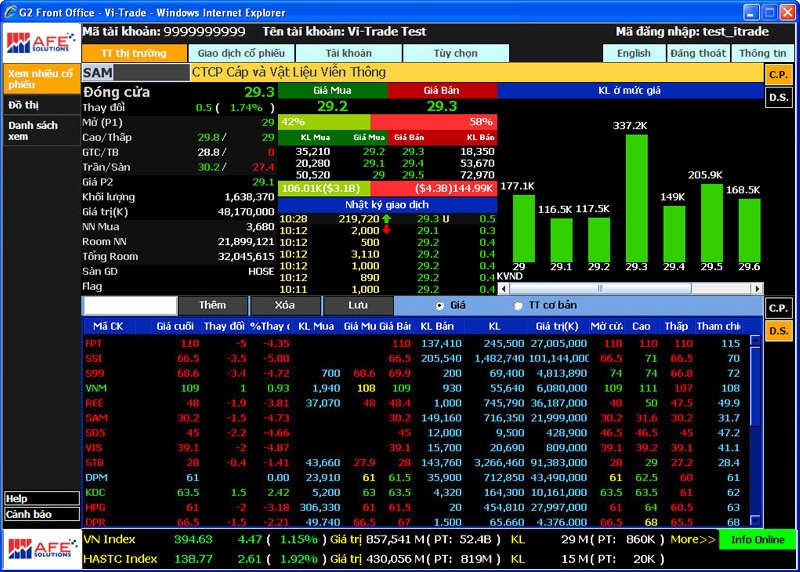This screenshot has height=572, width=800.
Task: Select the HPG row symbol
Action: [95, 507]
